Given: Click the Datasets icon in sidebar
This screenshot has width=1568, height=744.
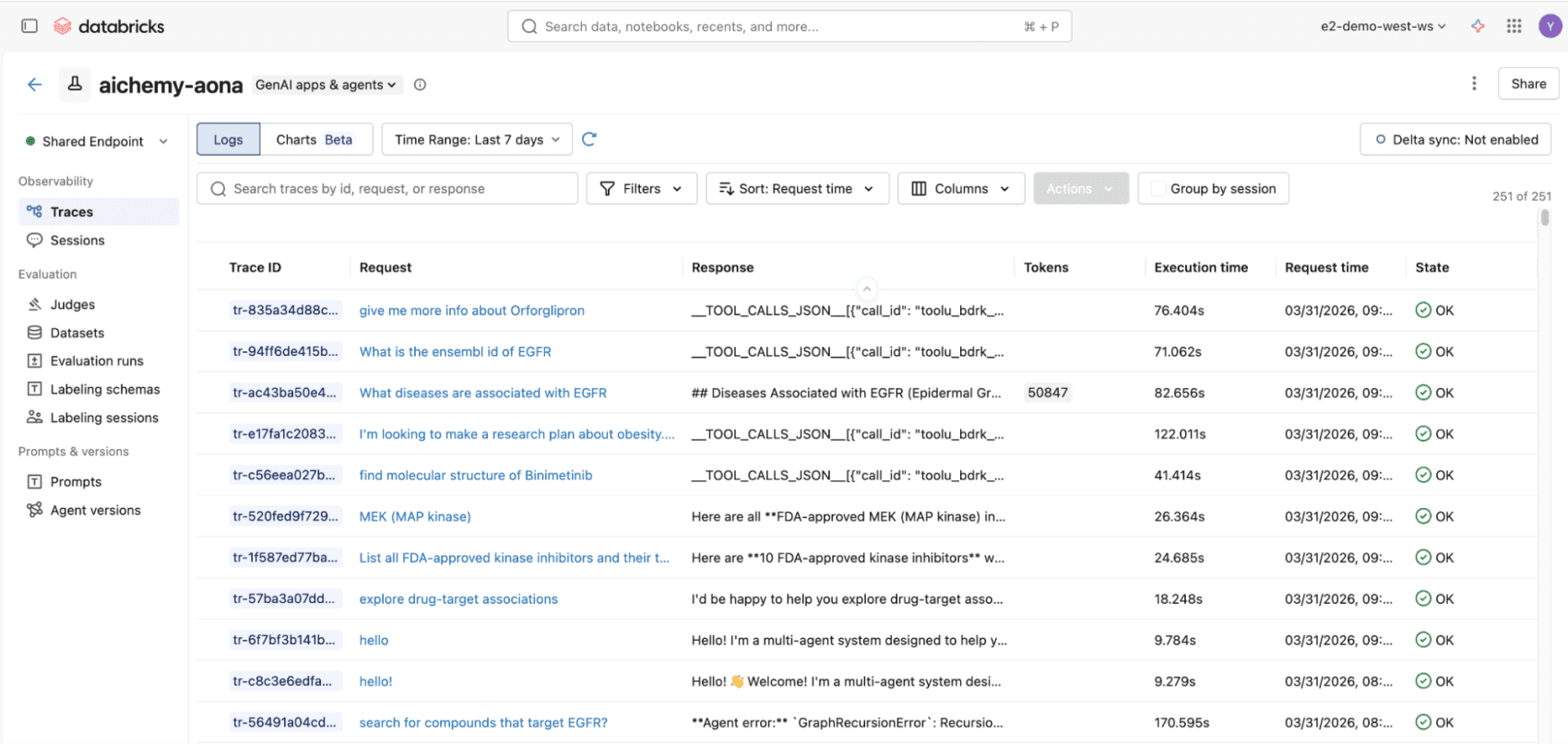Looking at the screenshot, I should click(35, 333).
